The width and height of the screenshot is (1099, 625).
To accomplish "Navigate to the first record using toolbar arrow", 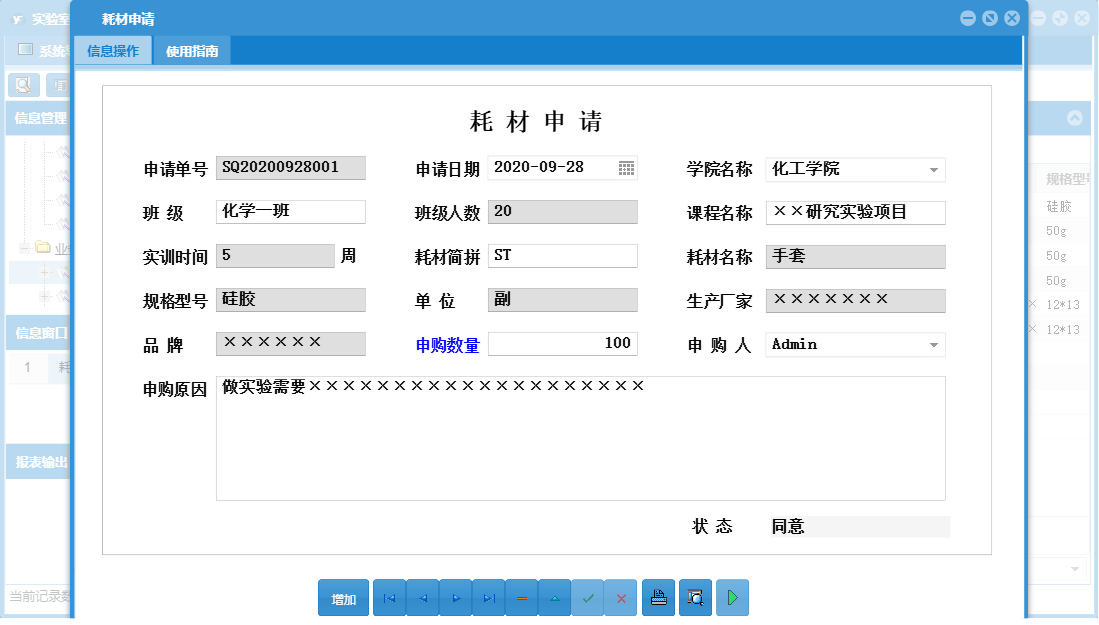I will point(389,597).
